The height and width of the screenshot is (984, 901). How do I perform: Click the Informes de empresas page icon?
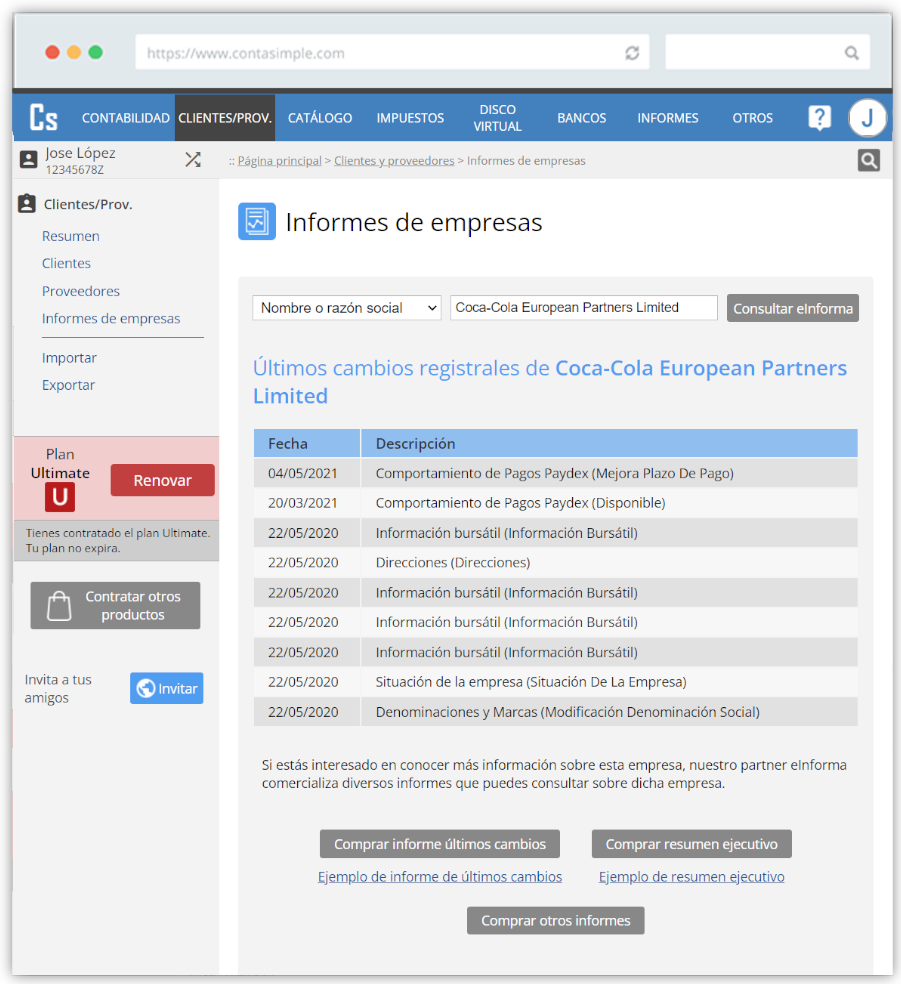[257, 222]
